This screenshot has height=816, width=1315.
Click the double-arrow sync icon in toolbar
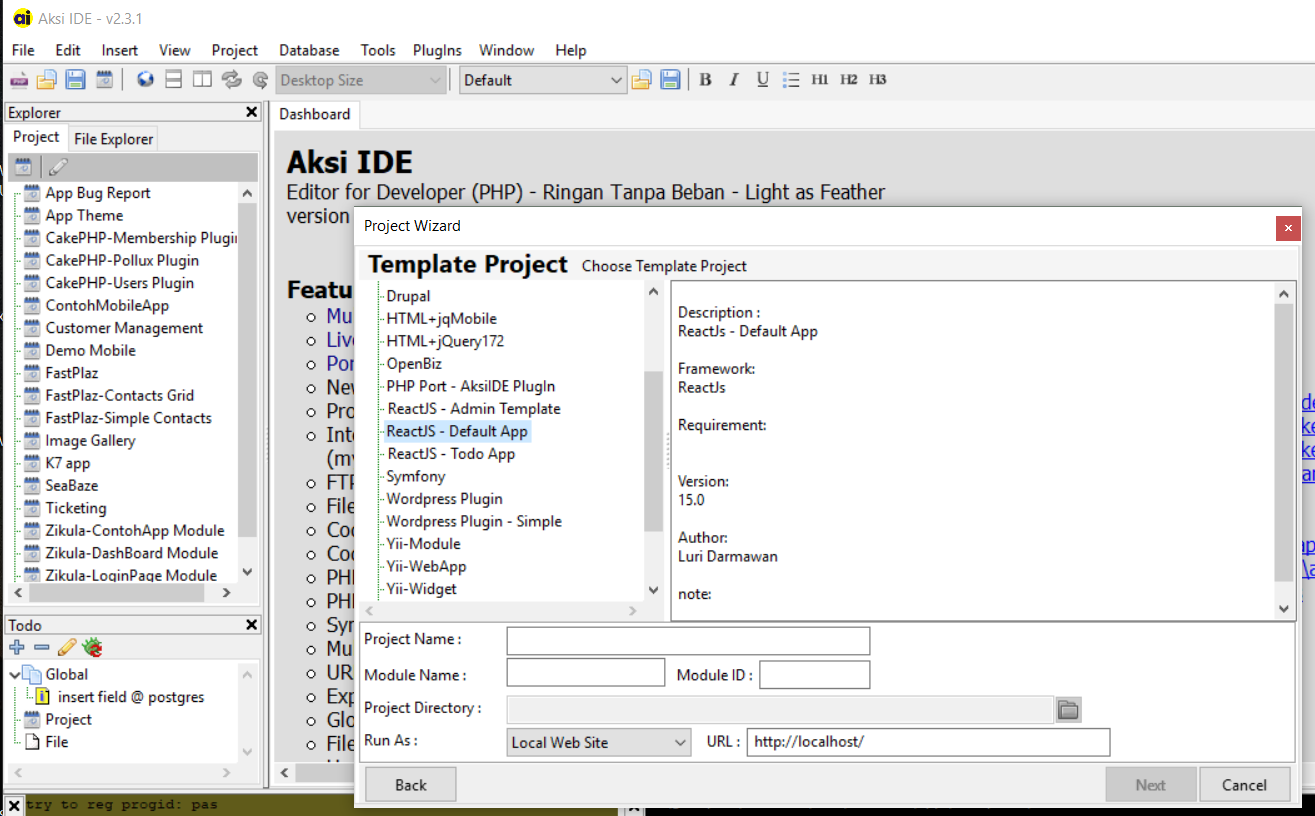click(231, 80)
